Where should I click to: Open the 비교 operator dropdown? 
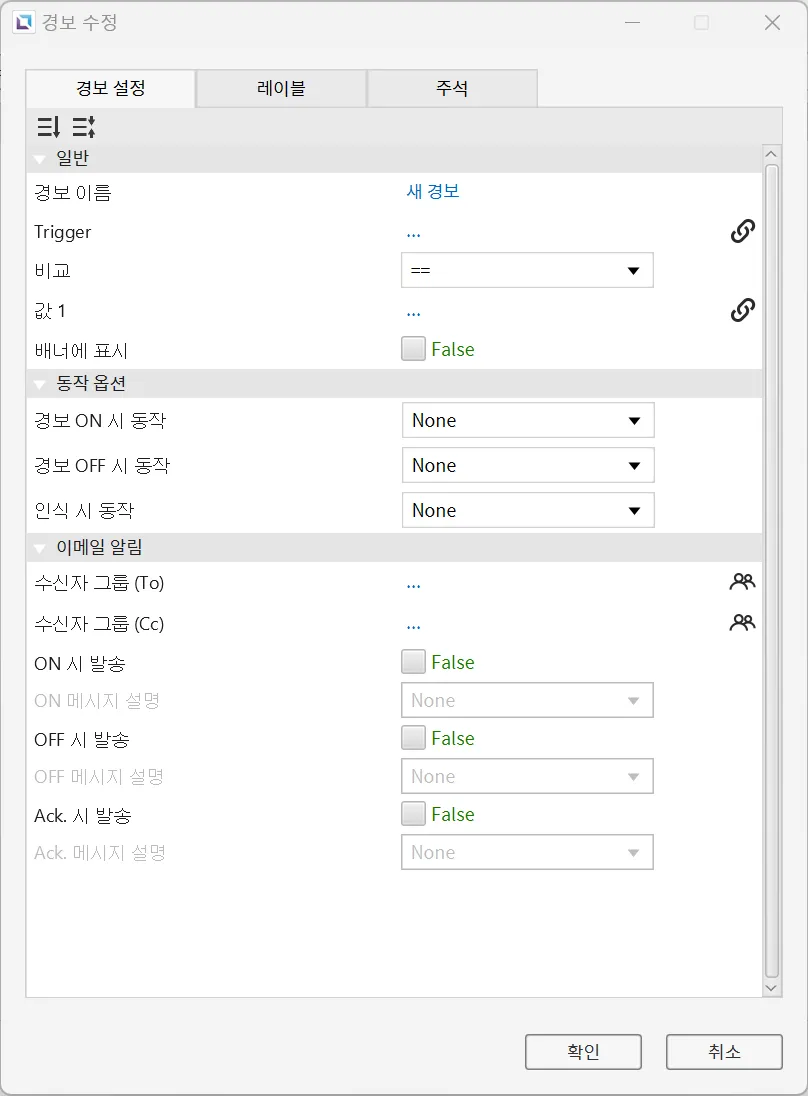(x=527, y=271)
